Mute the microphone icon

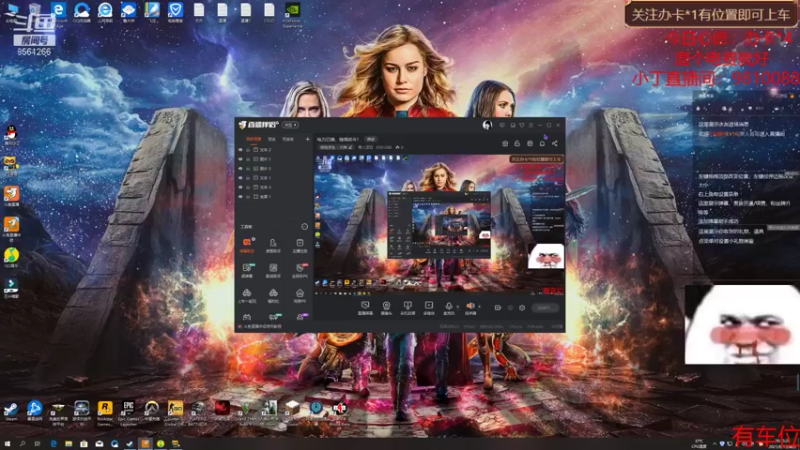click(x=448, y=307)
